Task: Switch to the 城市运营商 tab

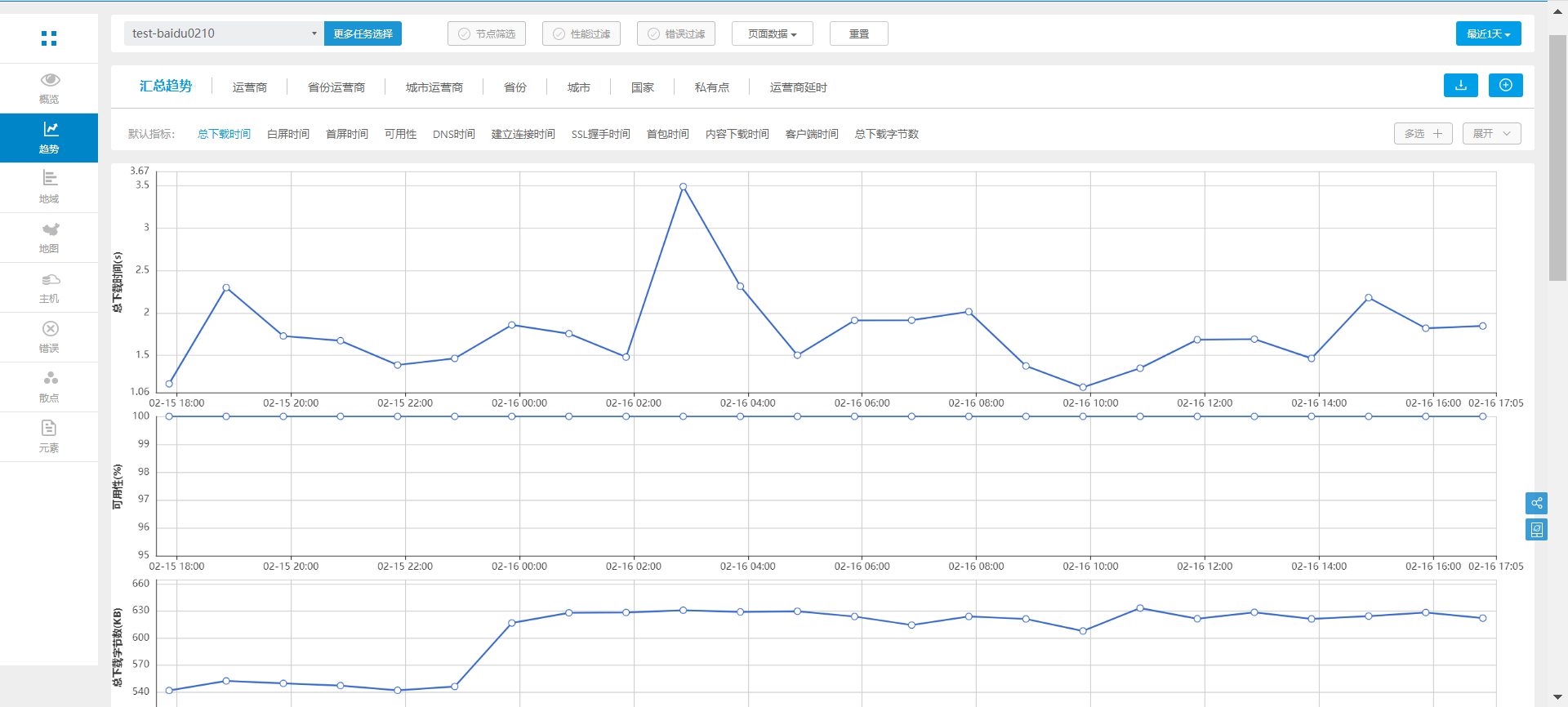Action: [434, 87]
